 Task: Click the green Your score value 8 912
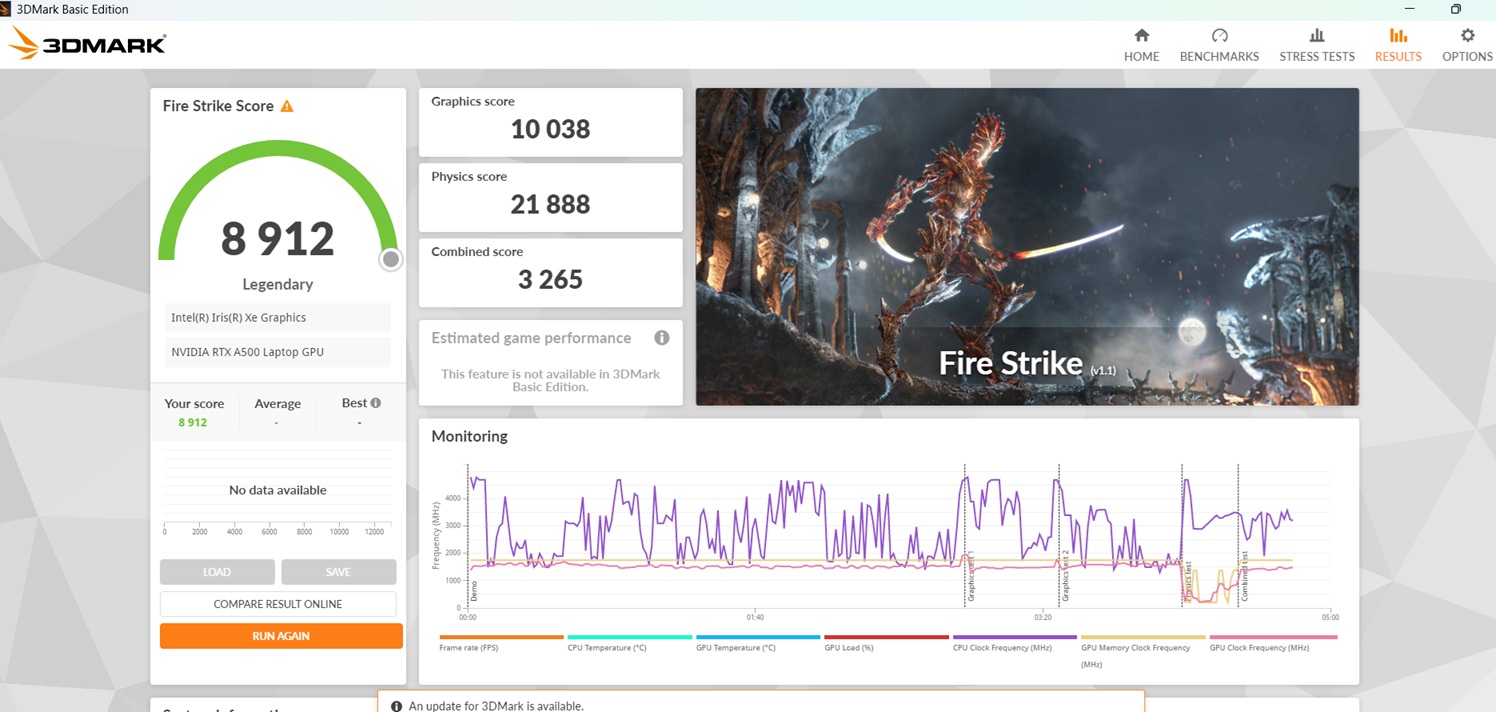coord(193,422)
